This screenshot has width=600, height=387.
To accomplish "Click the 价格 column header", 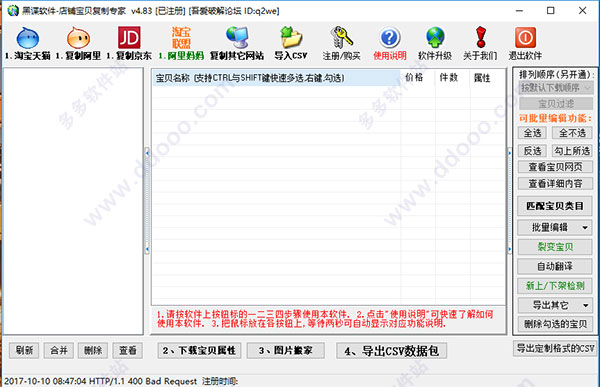I will point(418,78).
